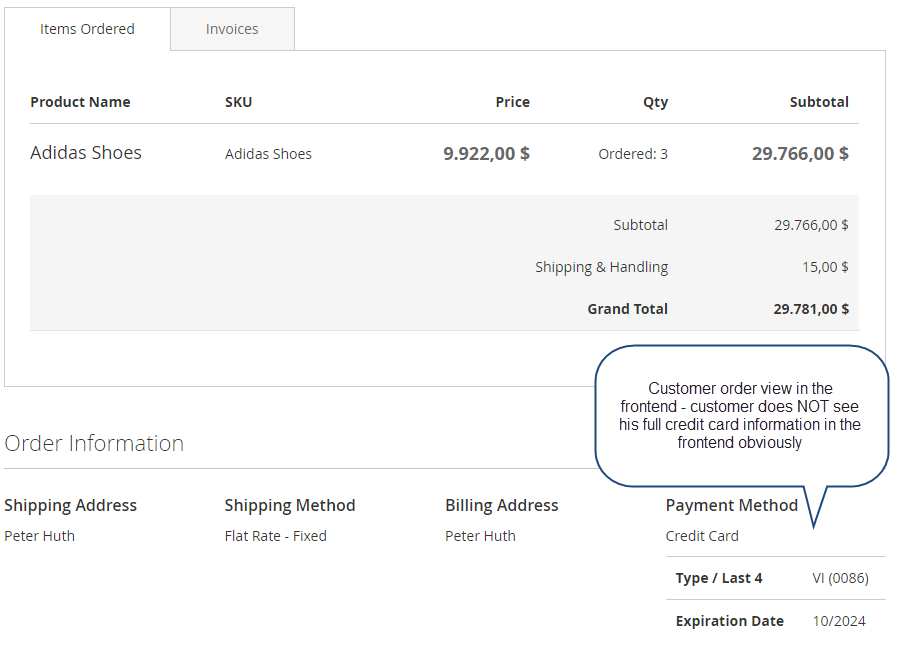The height and width of the screenshot is (656, 897).
Task: Click the Type / Last 4 label
Action: (719, 578)
